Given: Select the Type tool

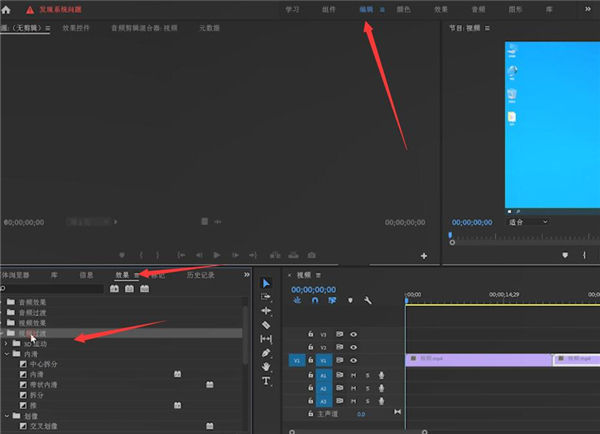Looking at the screenshot, I should pyautogui.click(x=266, y=381).
